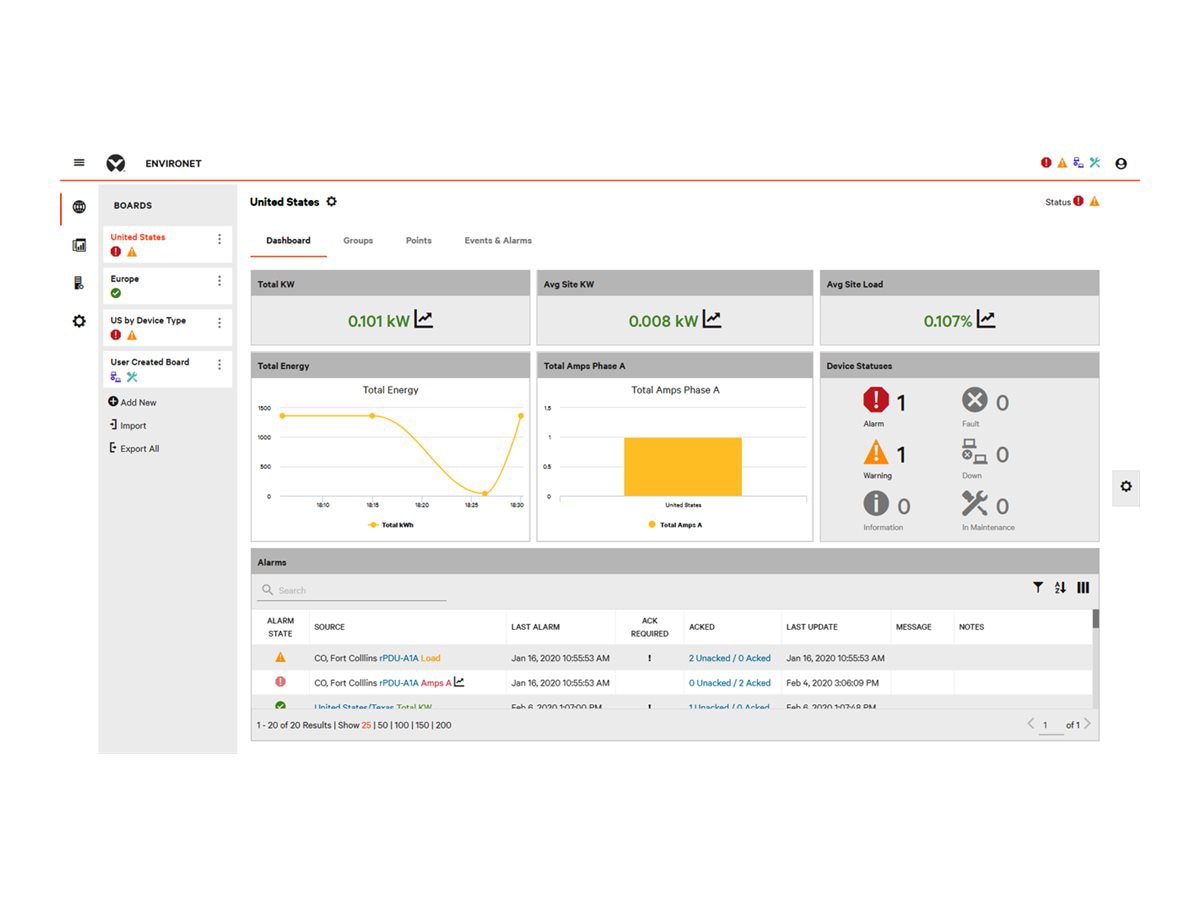The width and height of the screenshot is (1200, 900).
Task: Open the user profile icon at top right
Action: (1121, 163)
